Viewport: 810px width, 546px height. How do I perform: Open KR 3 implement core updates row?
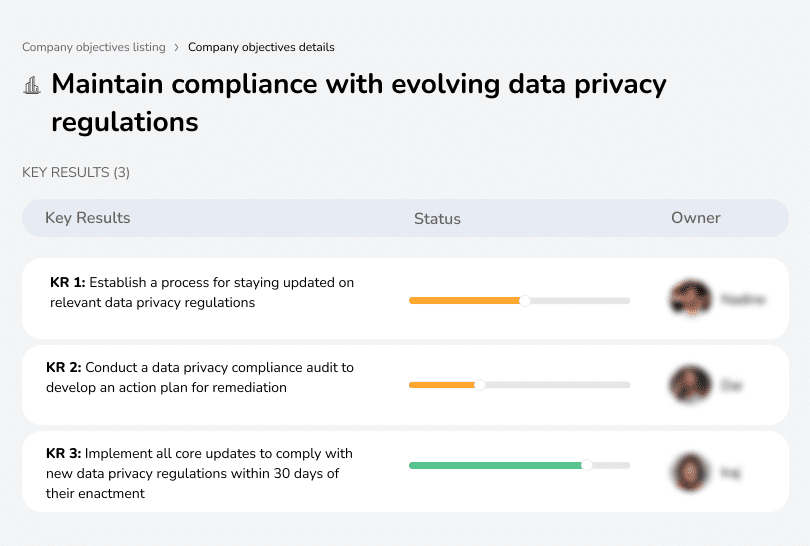(x=199, y=473)
